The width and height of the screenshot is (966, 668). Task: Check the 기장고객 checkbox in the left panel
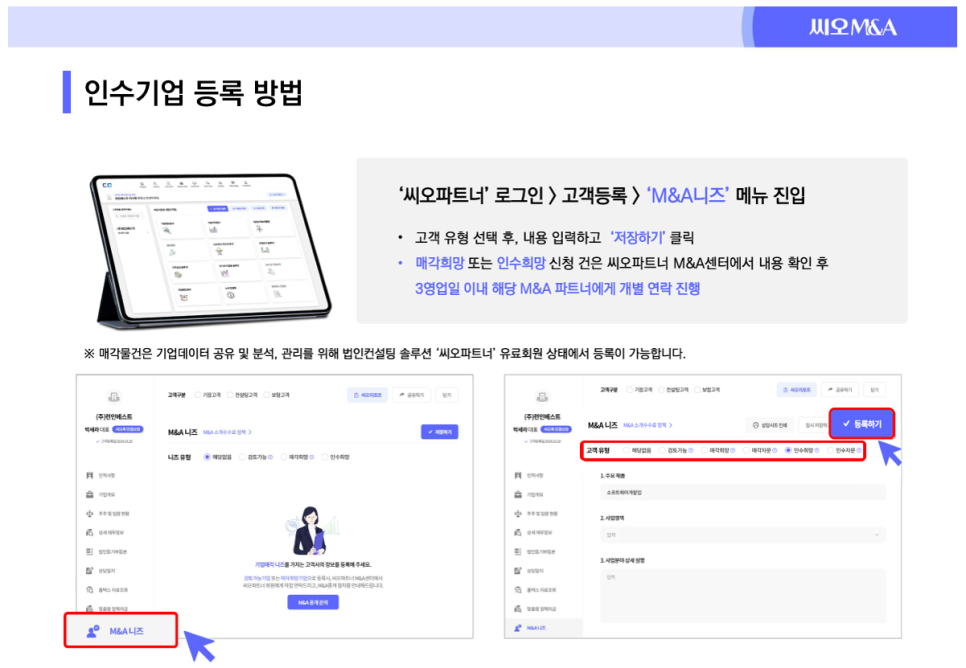(x=198, y=395)
